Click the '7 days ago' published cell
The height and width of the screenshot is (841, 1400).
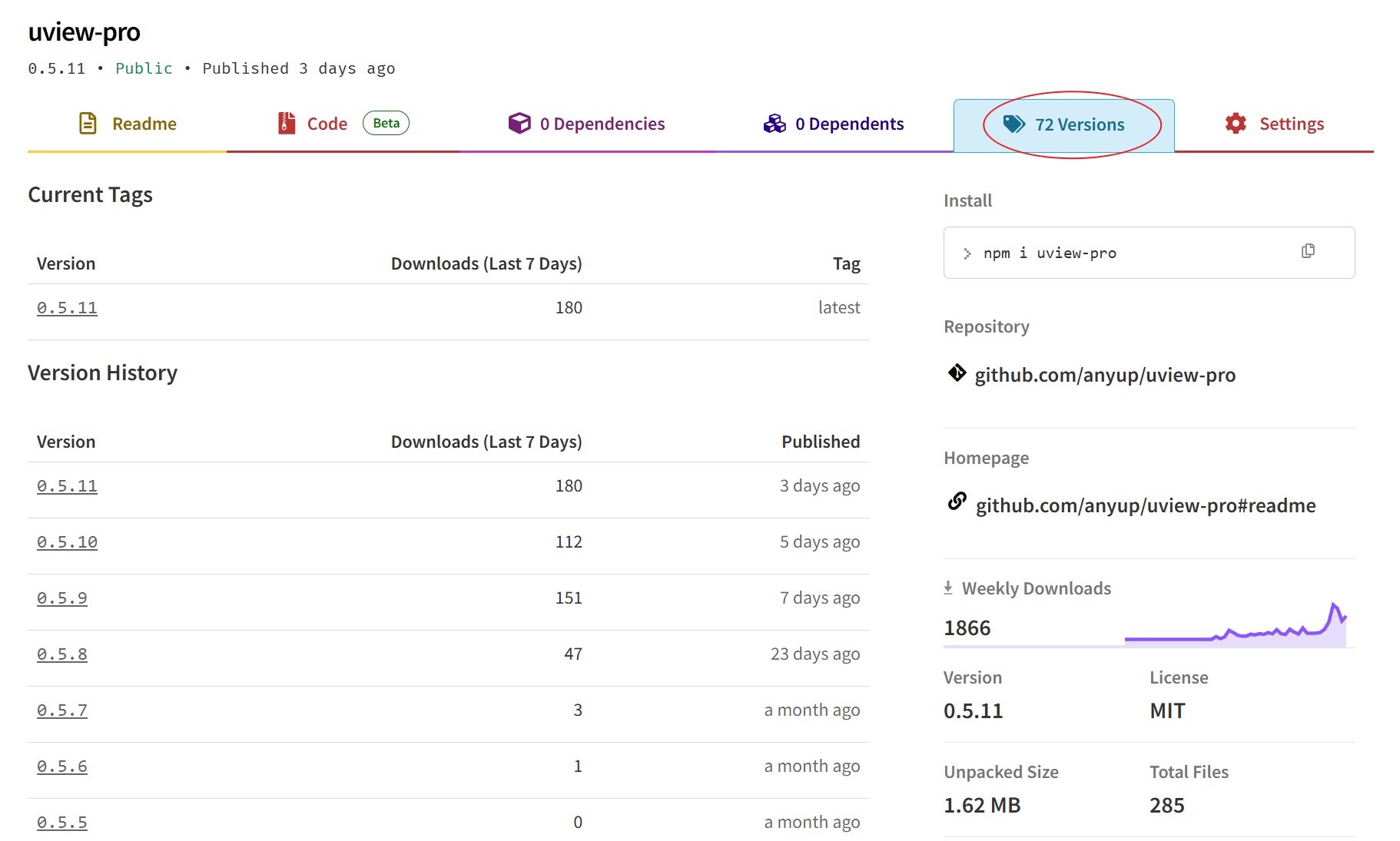[x=820, y=598]
